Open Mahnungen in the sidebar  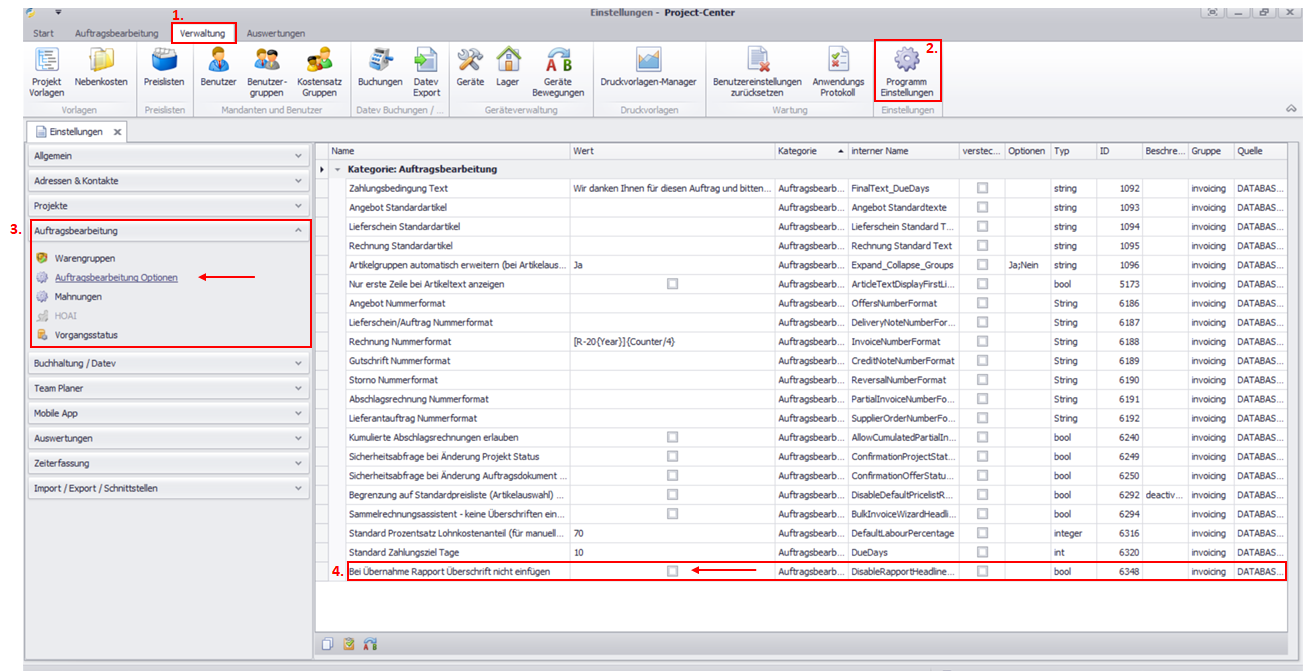pos(78,297)
